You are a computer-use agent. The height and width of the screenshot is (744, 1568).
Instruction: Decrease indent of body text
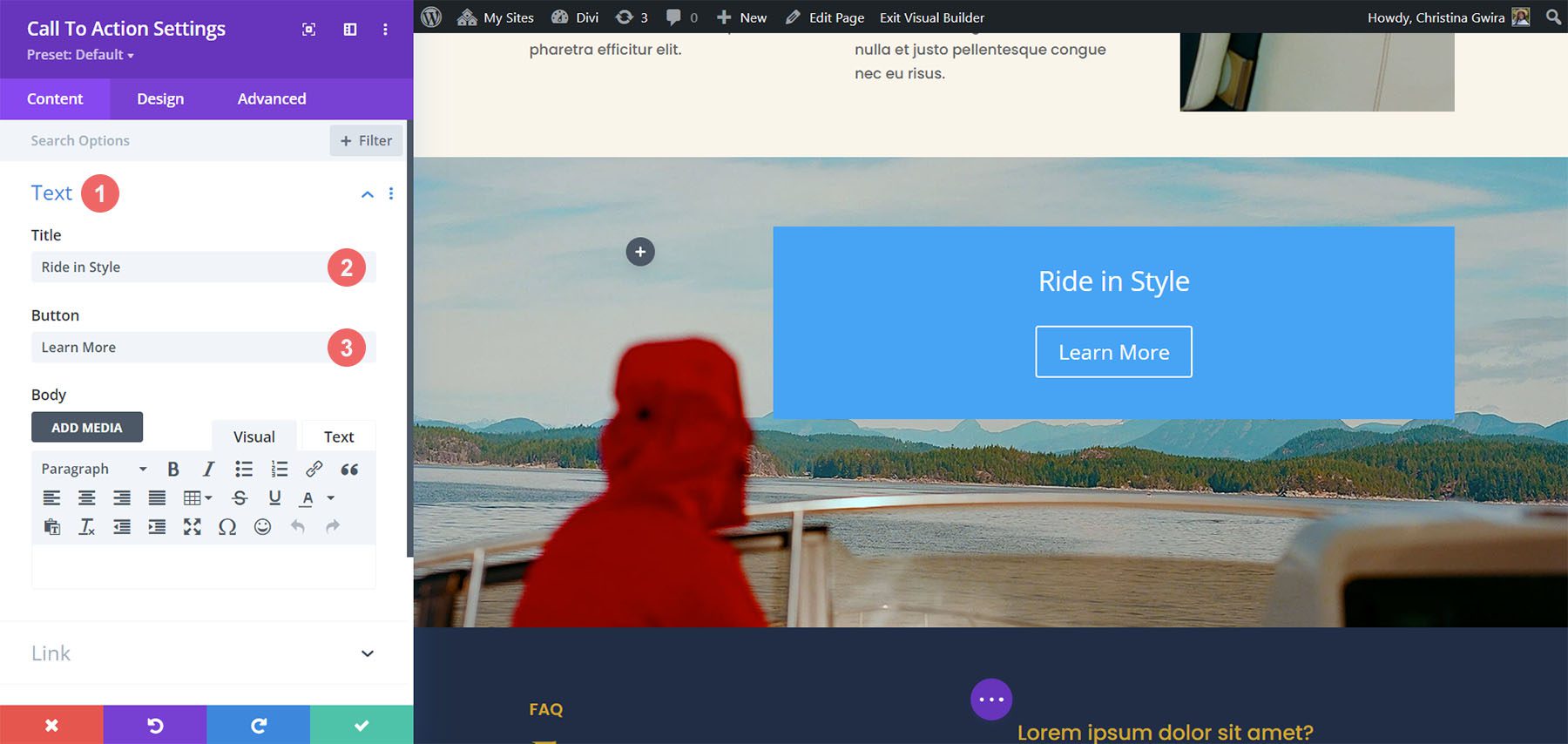(122, 526)
